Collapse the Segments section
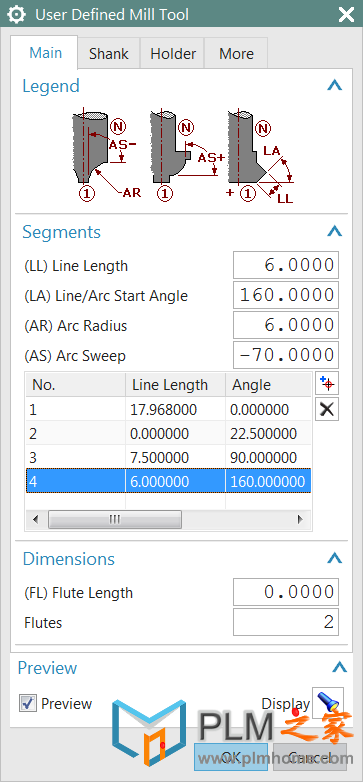363x782 pixels. point(335,231)
